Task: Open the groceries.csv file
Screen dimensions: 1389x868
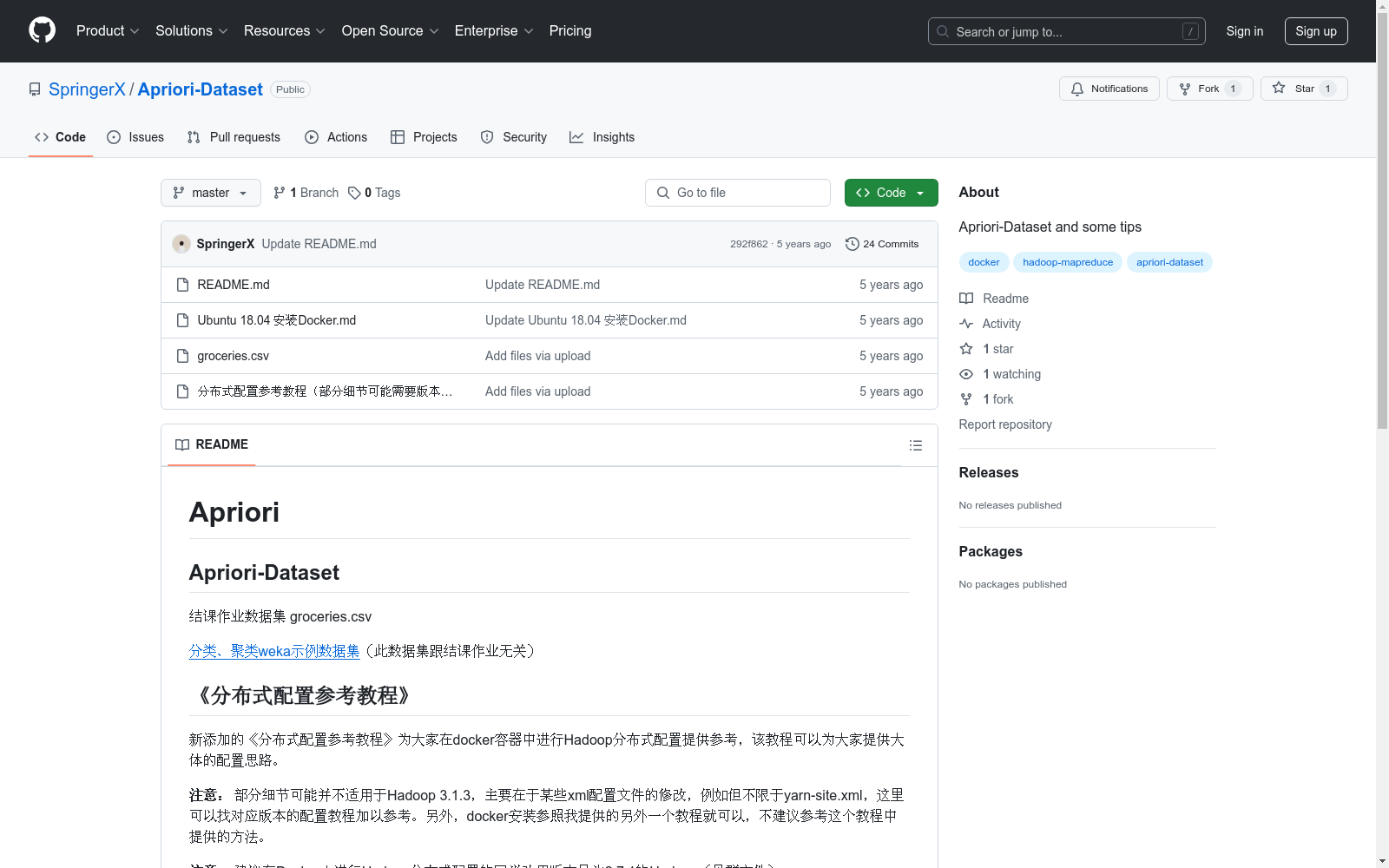Action: [x=234, y=356]
